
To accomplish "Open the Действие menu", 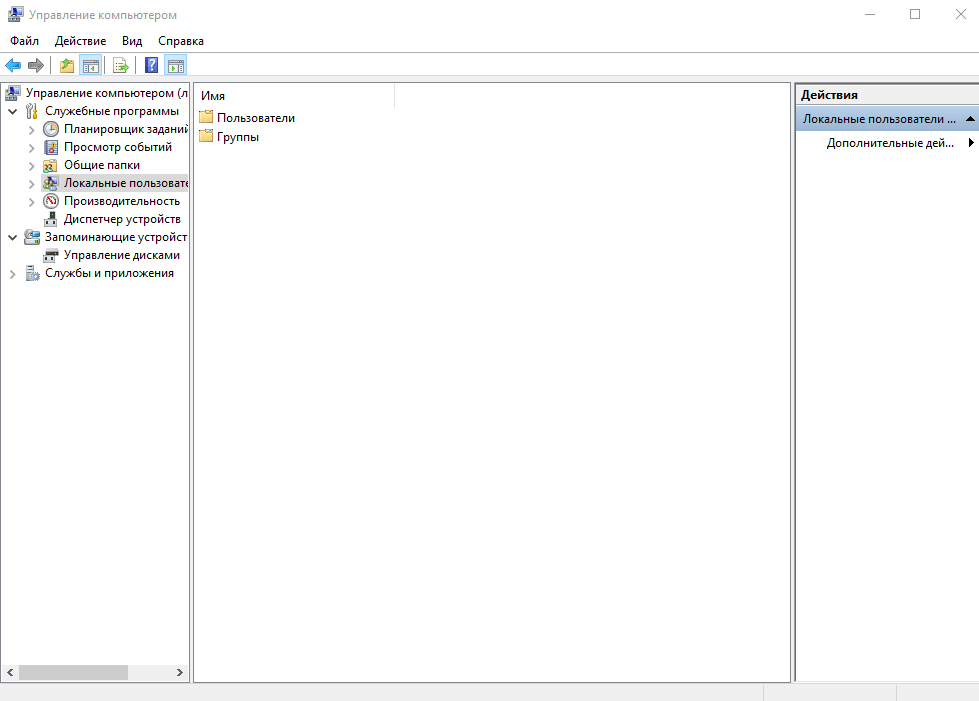I will 81,41.
